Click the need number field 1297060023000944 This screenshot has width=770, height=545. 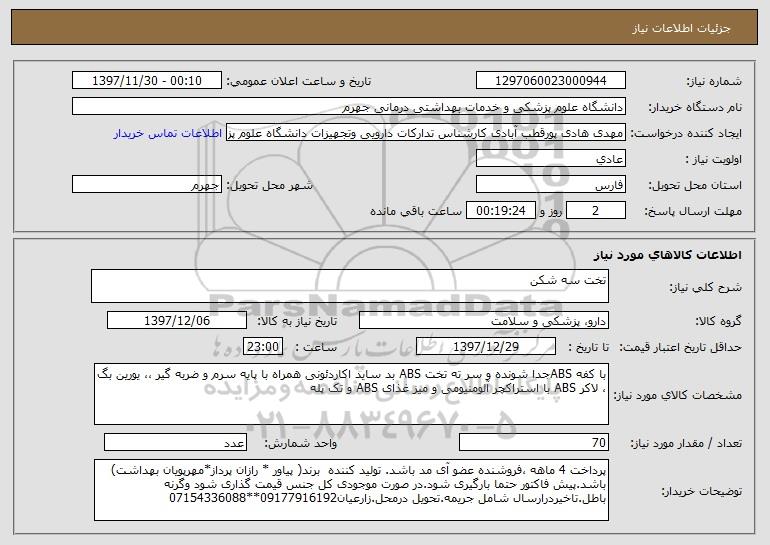[550, 80]
